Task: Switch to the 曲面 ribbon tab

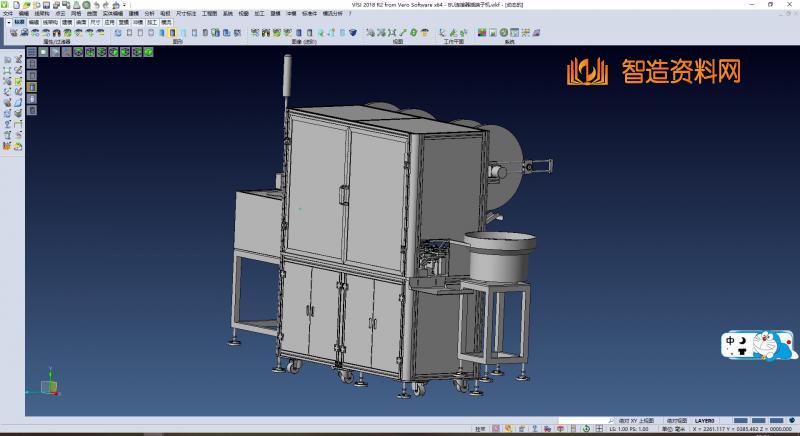Action: pos(81,20)
